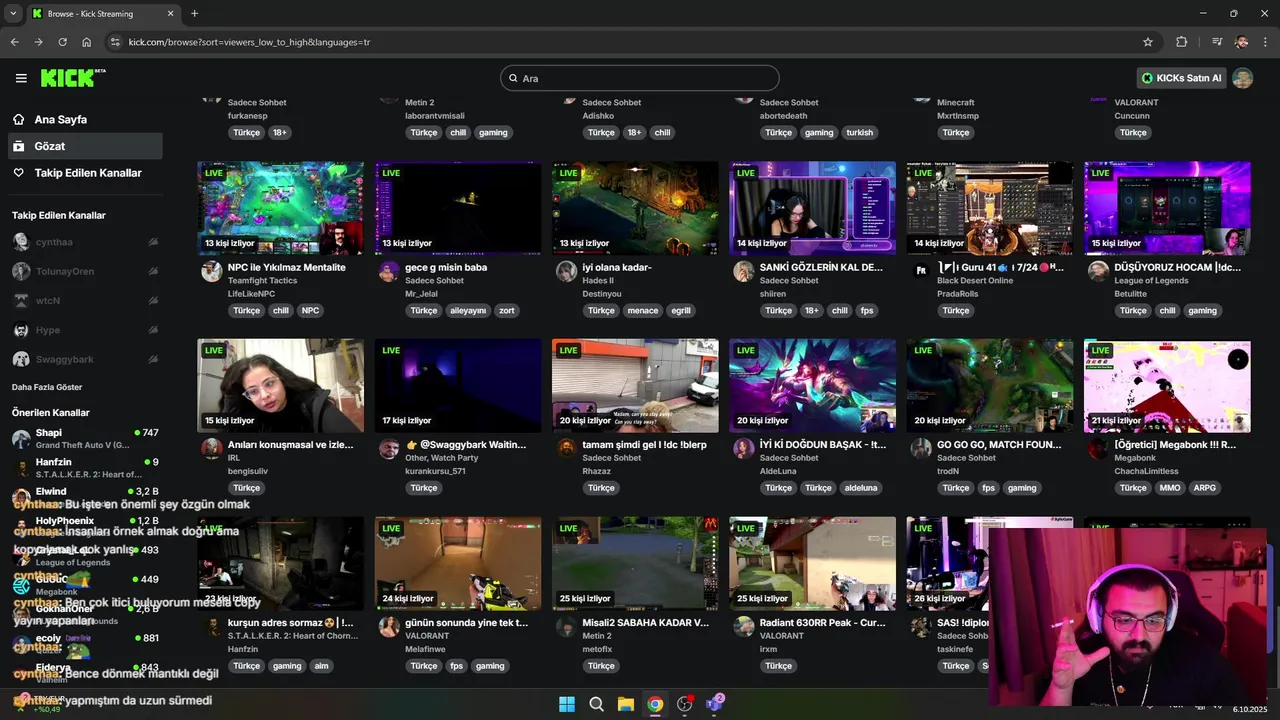Image resolution: width=1280 pixels, height=720 pixels.
Task: Expand the tab search dropdown
Action: click(13, 14)
